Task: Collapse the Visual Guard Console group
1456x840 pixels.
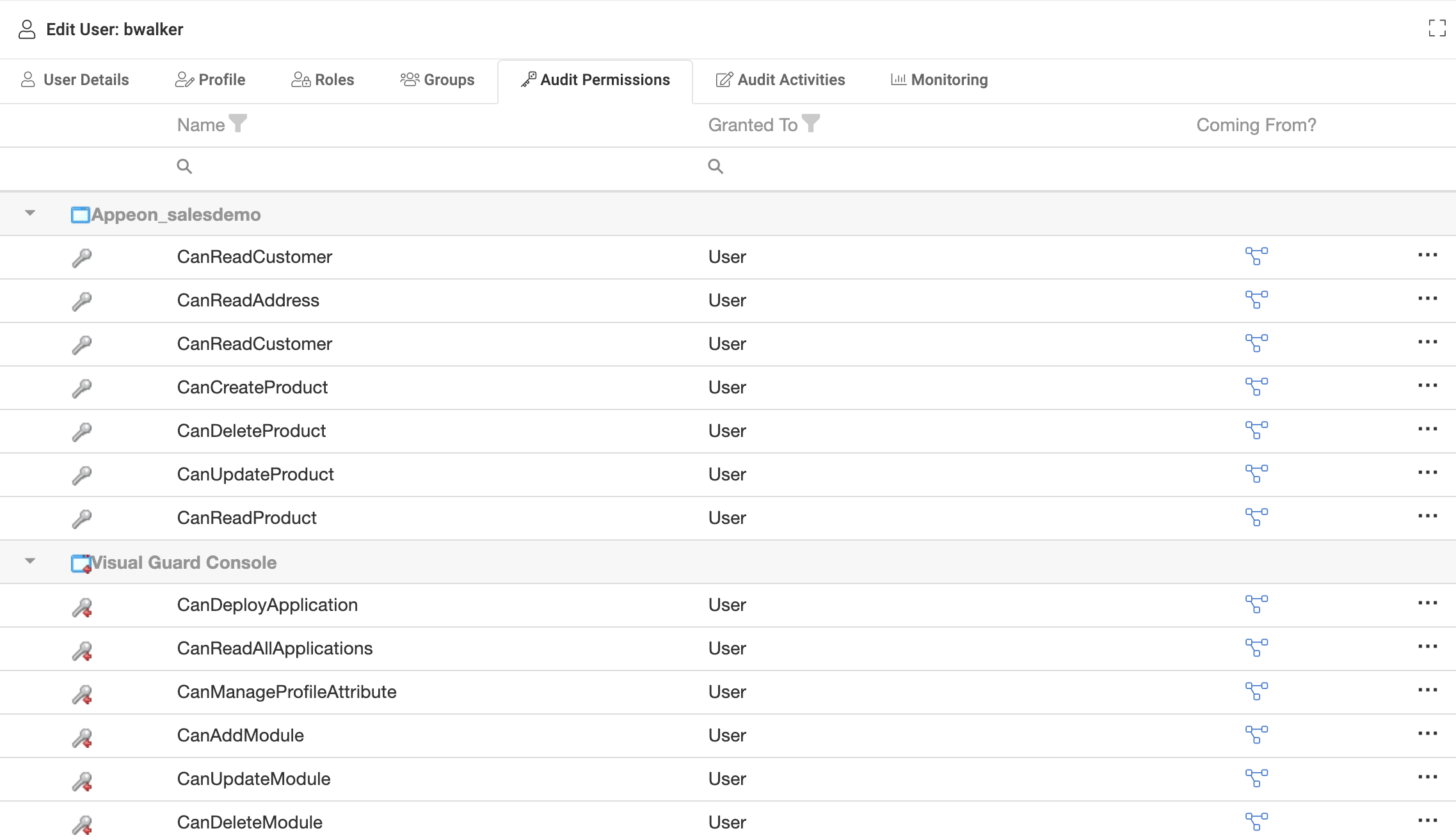Action: [x=30, y=561]
